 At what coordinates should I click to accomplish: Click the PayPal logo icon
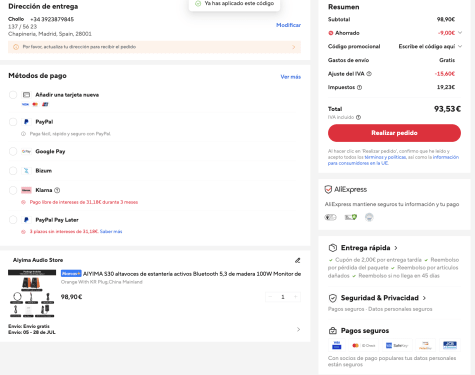coord(26,122)
